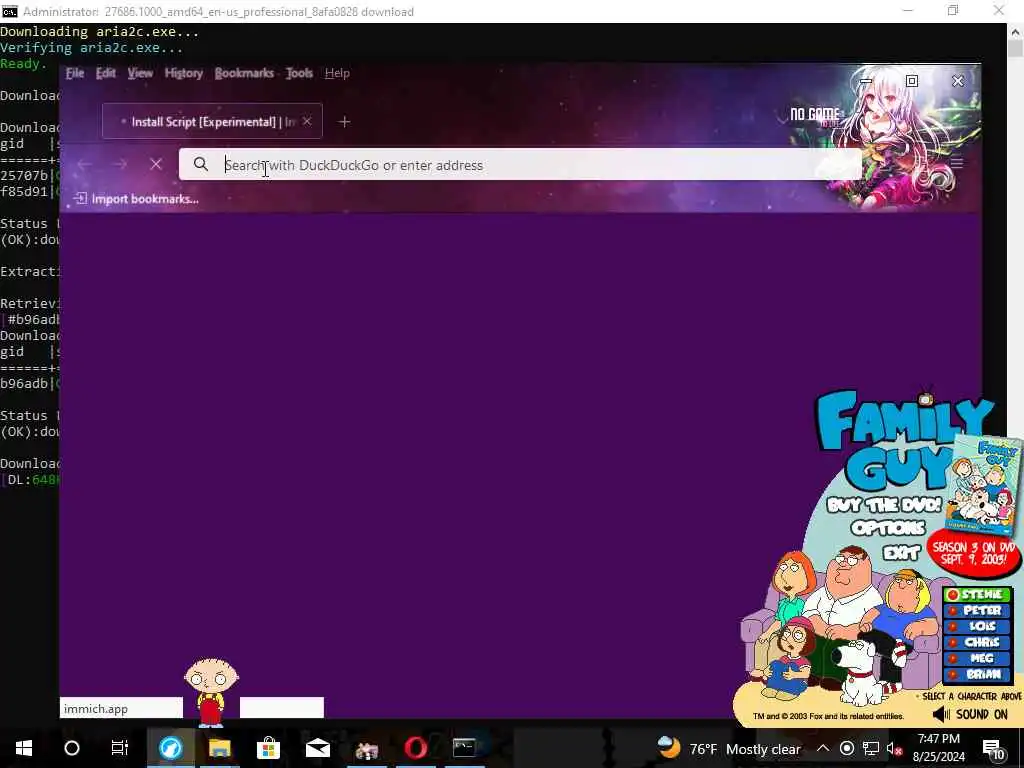Image resolution: width=1024 pixels, height=768 pixels.
Task: Click the DuckDuckGo search address bar
Action: 520,165
